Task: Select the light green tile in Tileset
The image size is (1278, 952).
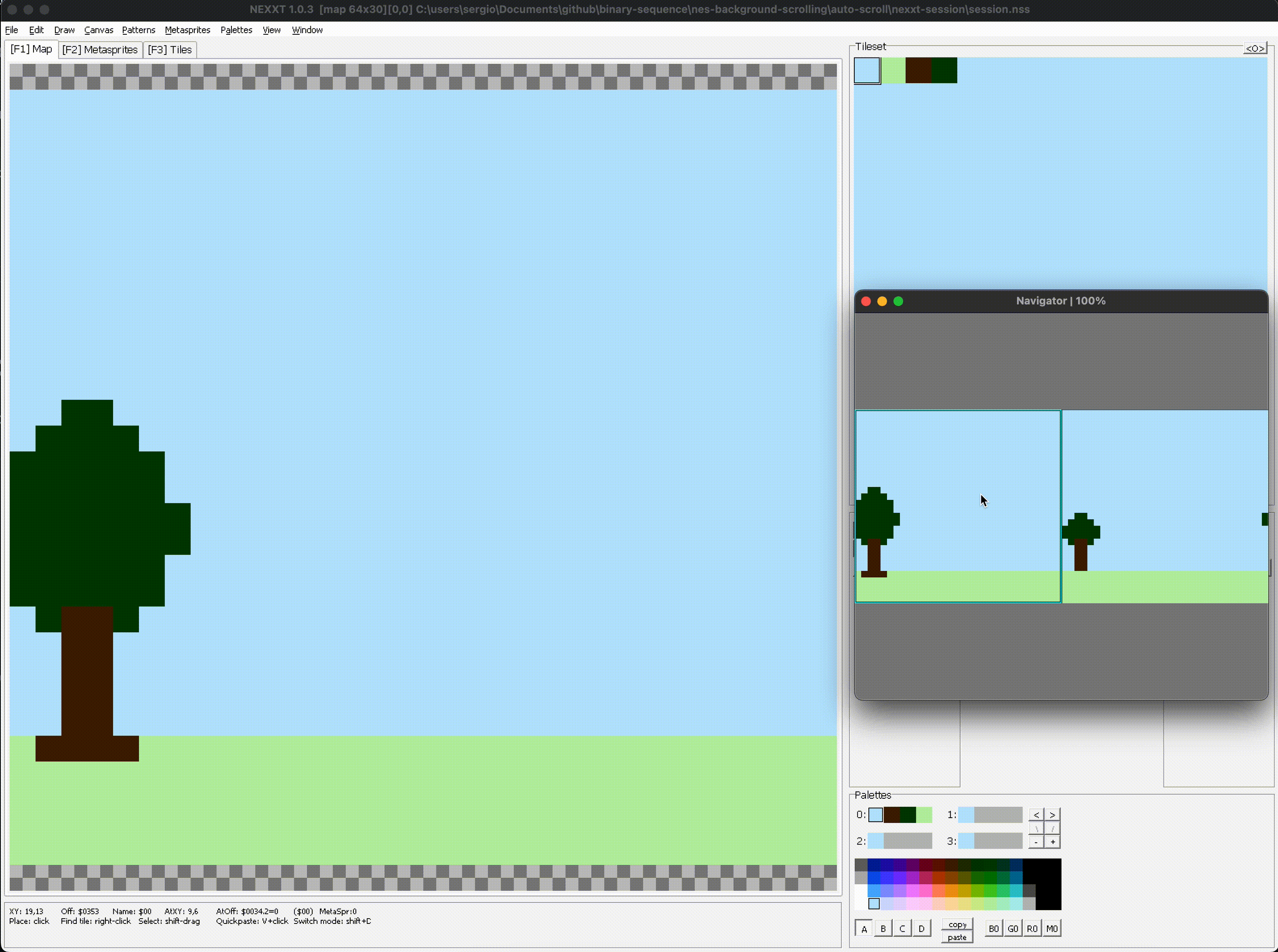Action: point(893,70)
